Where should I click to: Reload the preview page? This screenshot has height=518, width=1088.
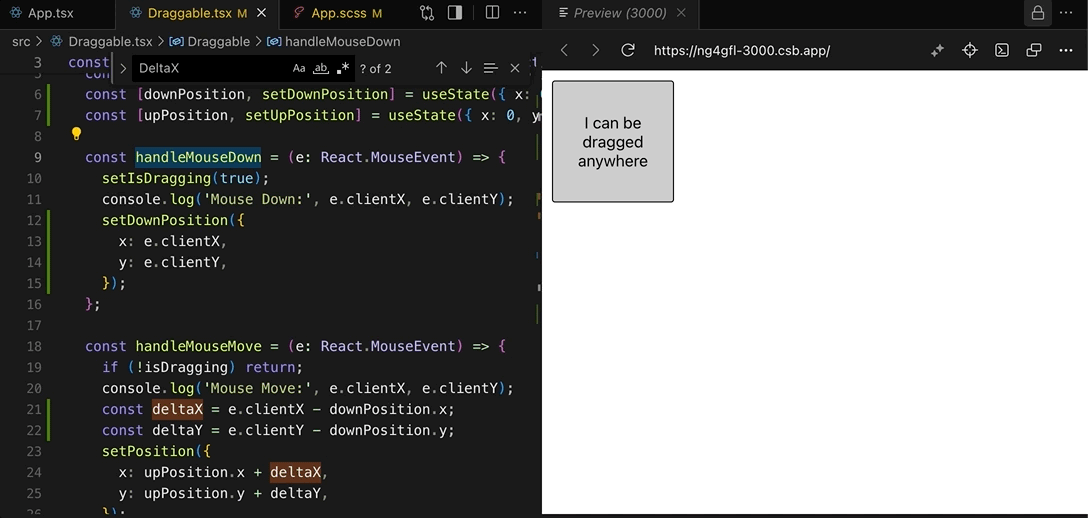click(628, 50)
